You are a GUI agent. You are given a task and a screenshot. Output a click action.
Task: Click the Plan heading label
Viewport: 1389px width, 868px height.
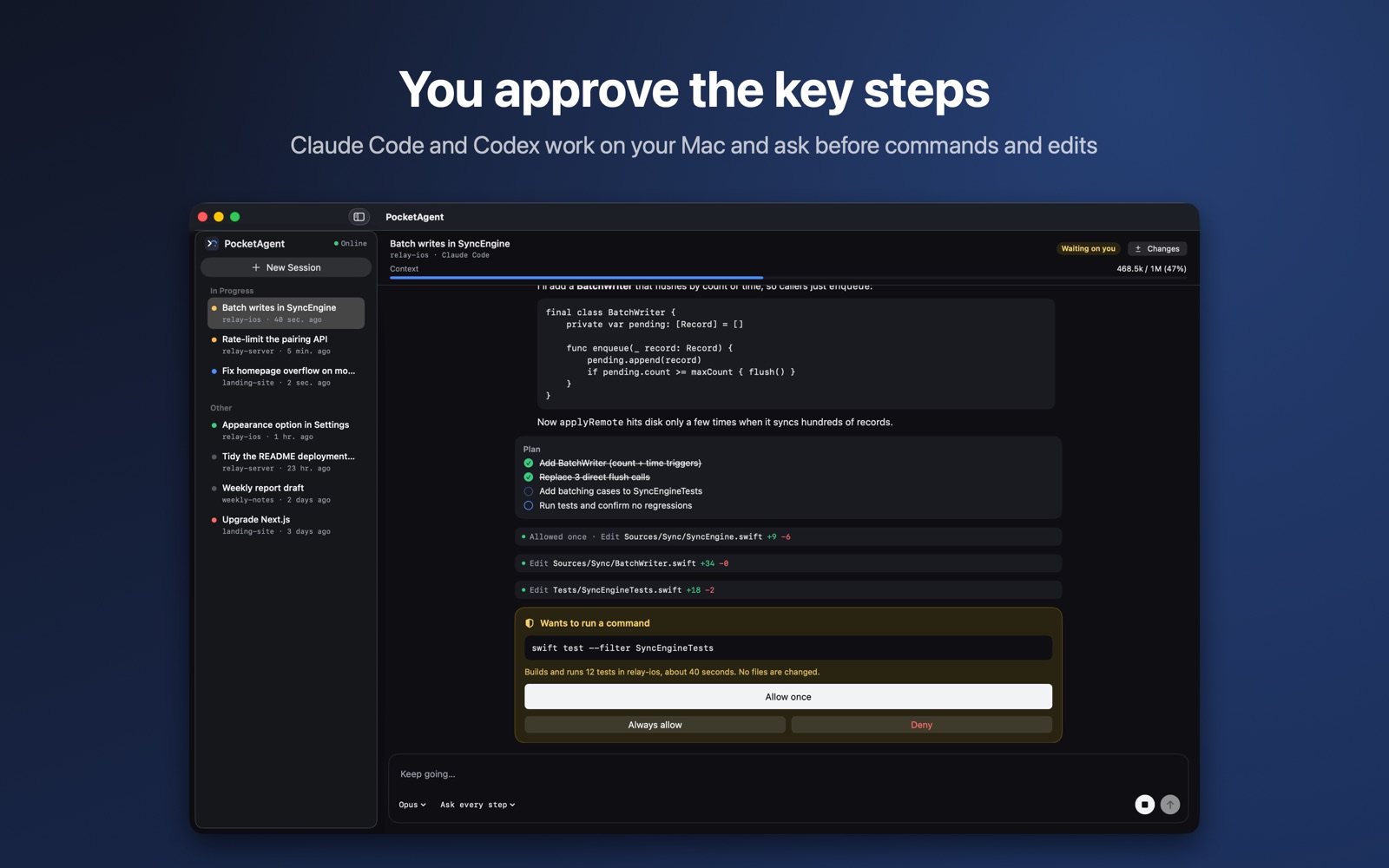[531, 450]
